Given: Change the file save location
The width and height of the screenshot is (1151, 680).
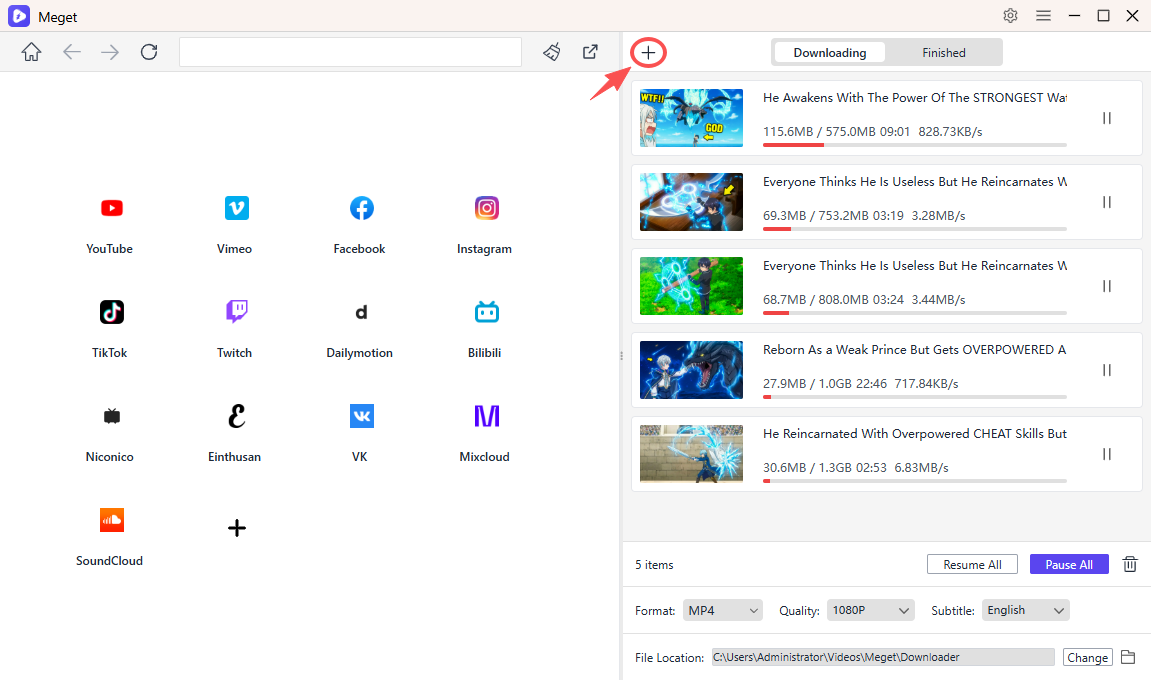Looking at the screenshot, I should 1087,657.
